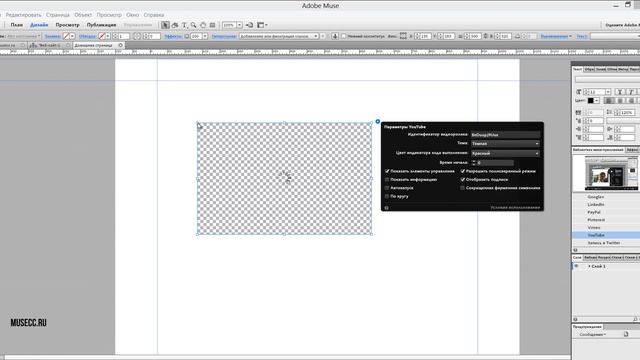Click the constrain width-height link icon
Viewport: 640px width, 360px height.
[485, 36]
